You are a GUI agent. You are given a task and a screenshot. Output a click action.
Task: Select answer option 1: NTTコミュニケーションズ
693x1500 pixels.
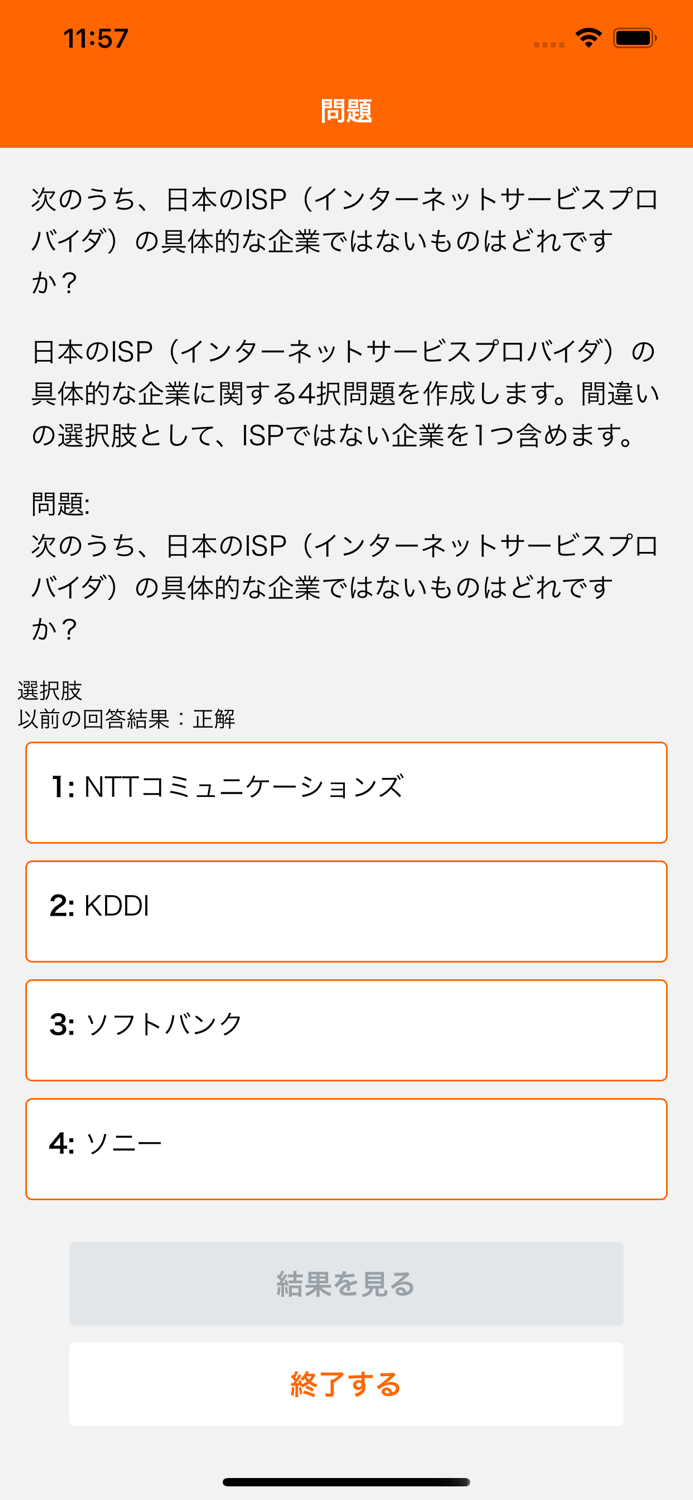click(x=346, y=792)
